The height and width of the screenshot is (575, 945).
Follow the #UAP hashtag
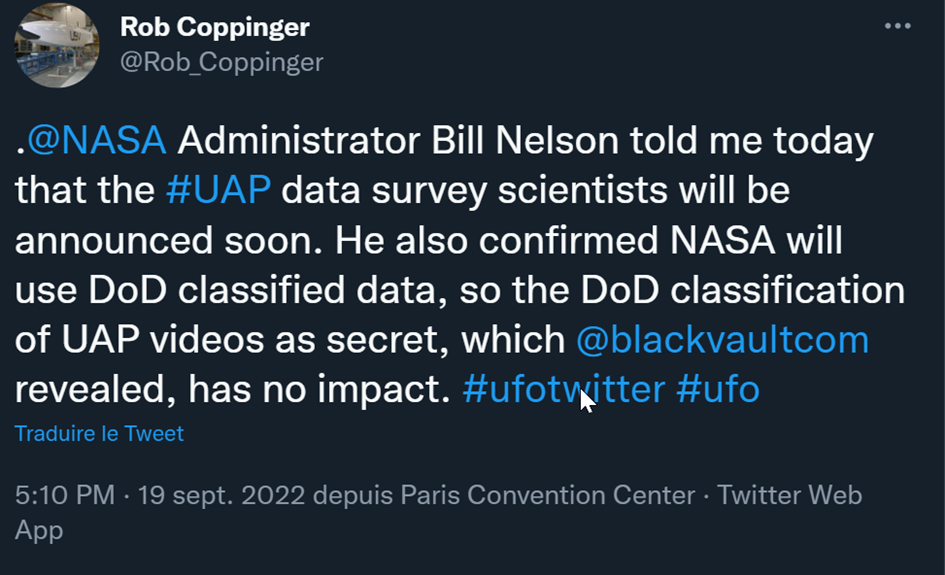click(218, 190)
